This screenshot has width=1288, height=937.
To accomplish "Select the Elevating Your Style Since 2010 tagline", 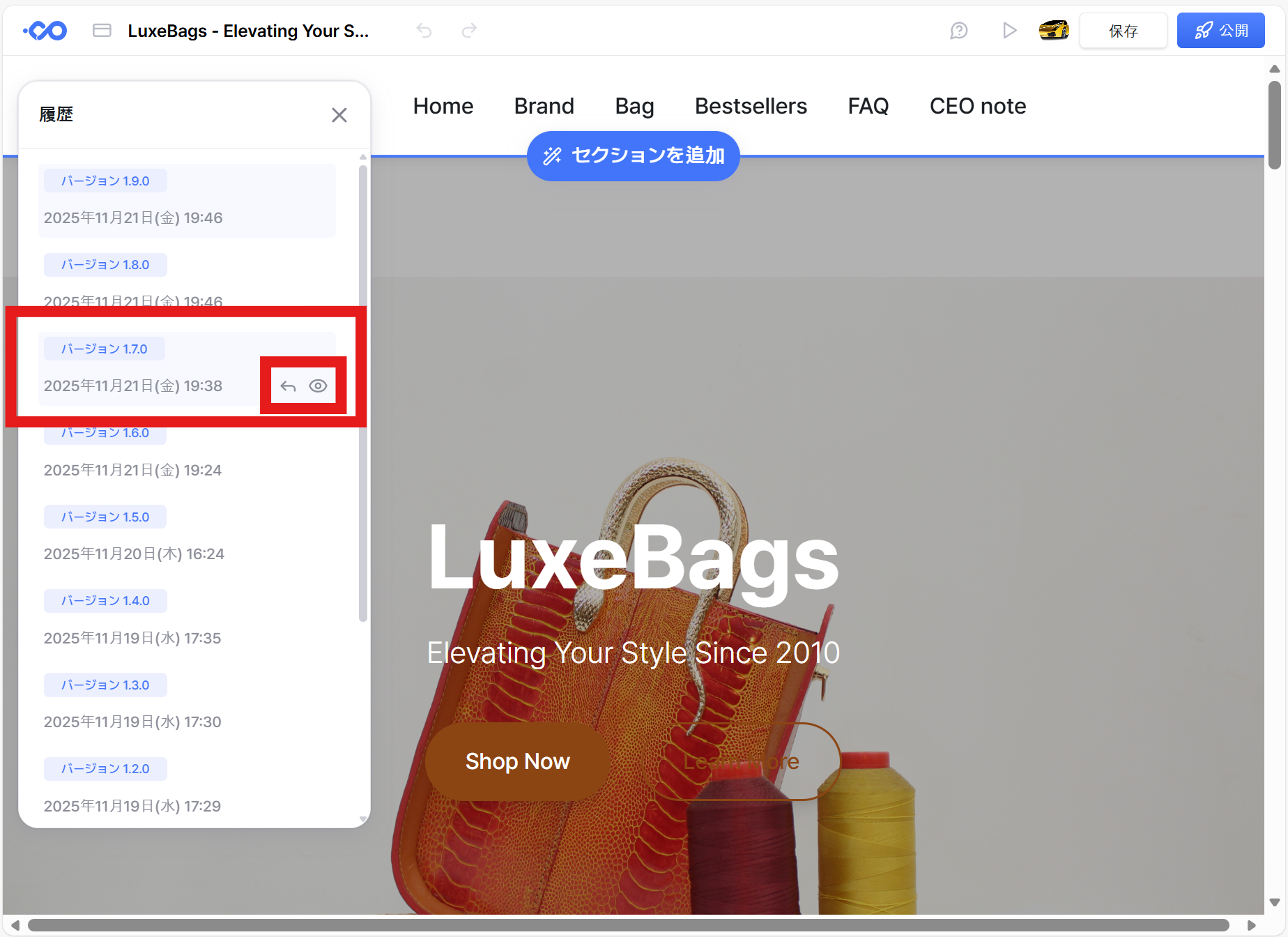I will [x=634, y=653].
